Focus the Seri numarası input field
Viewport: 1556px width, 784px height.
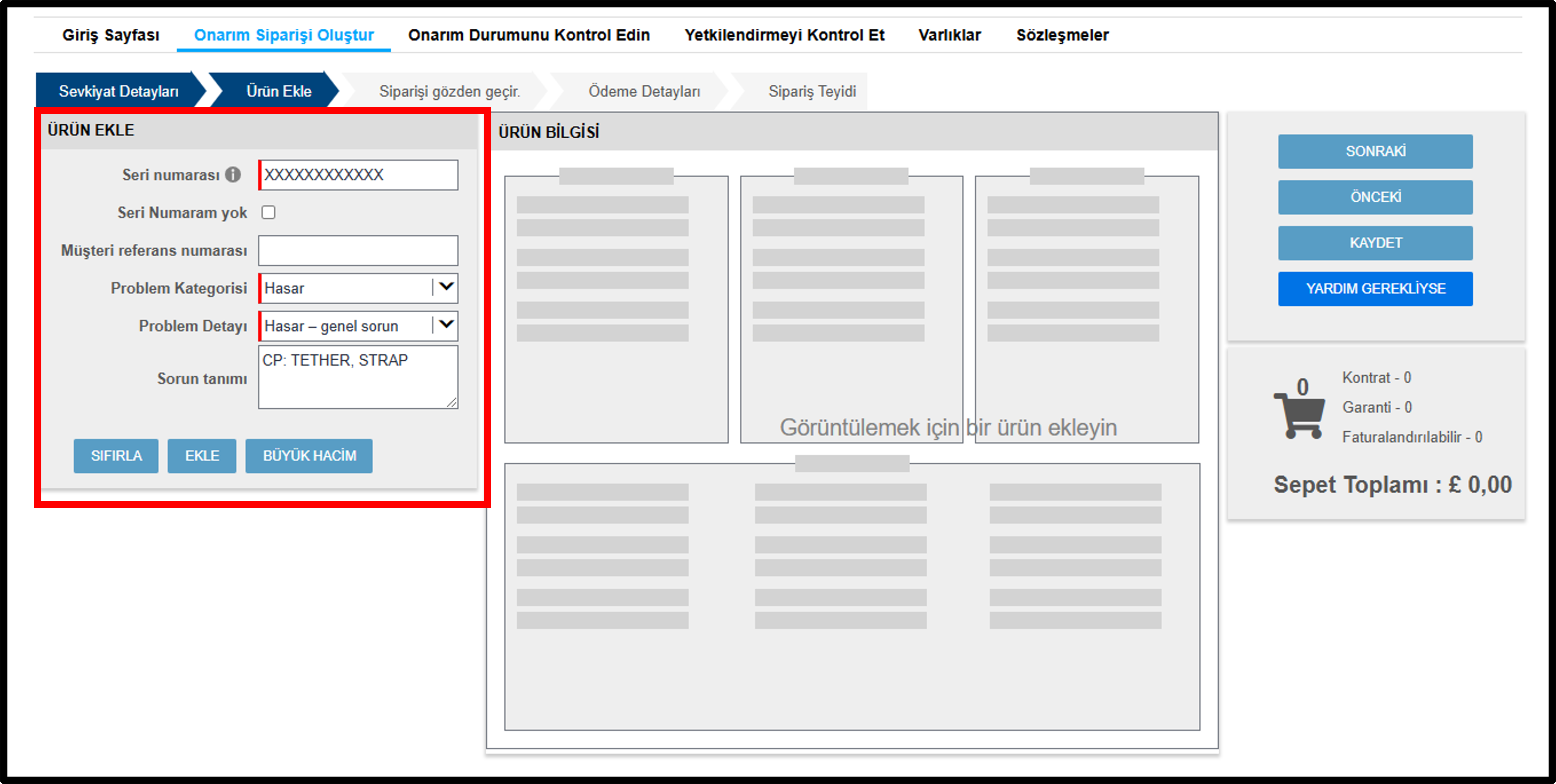pyautogui.click(x=358, y=175)
